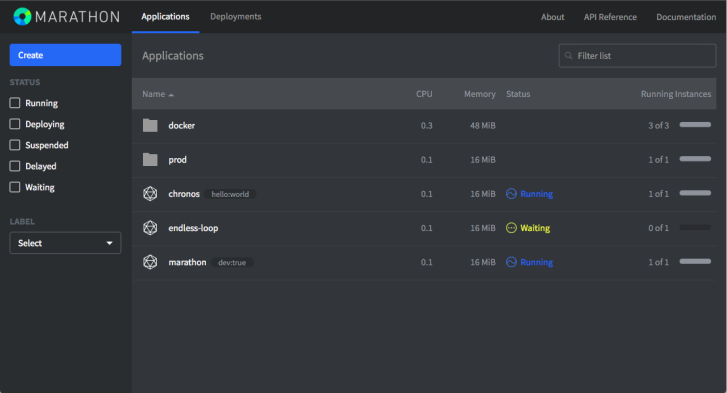Viewport: 727px width, 393px height.
Task: Click the chronos instances progress bar
Action: pos(695,193)
